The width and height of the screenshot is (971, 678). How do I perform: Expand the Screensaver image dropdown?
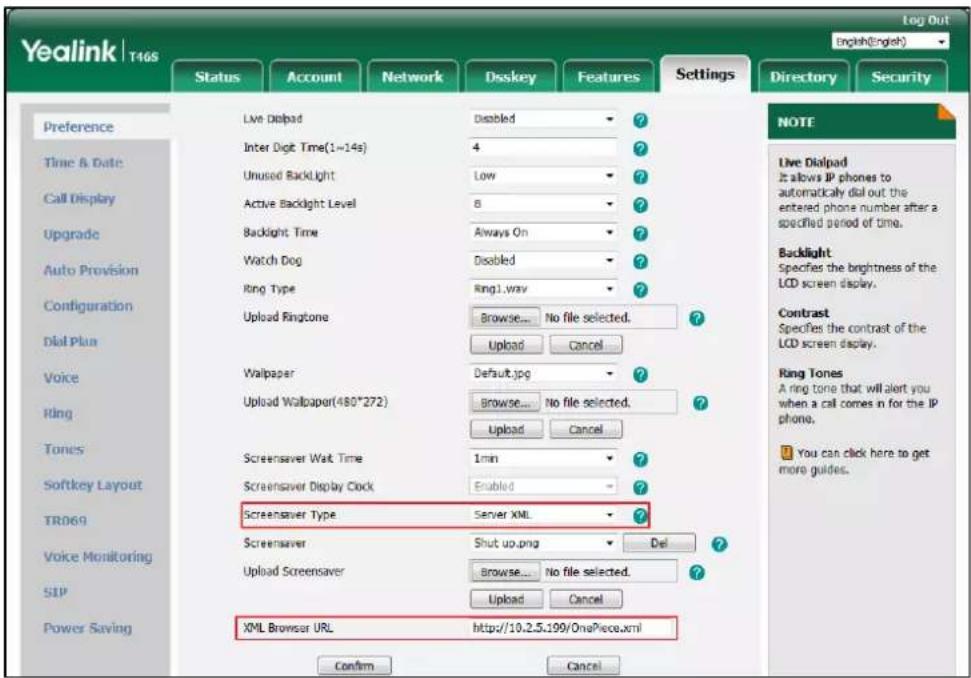click(542, 543)
